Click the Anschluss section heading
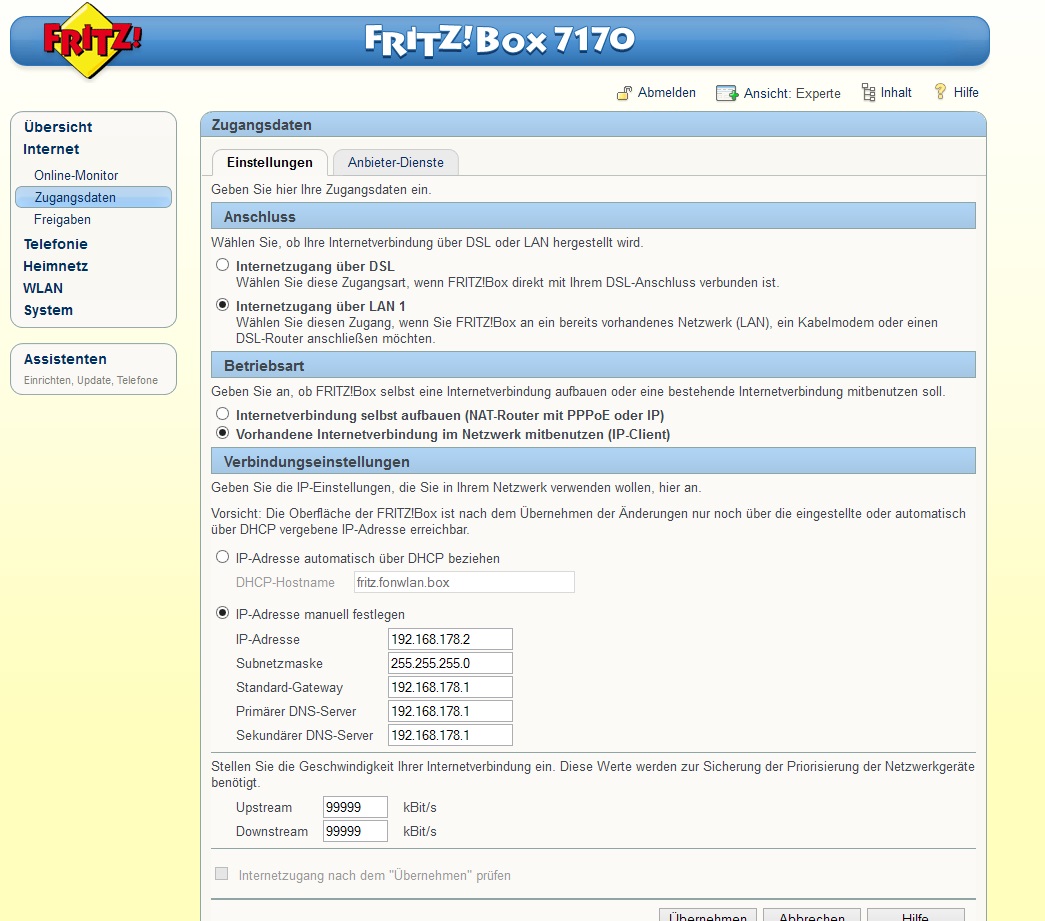Screen dimensions: 1045x921 click(x=259, y=217)
